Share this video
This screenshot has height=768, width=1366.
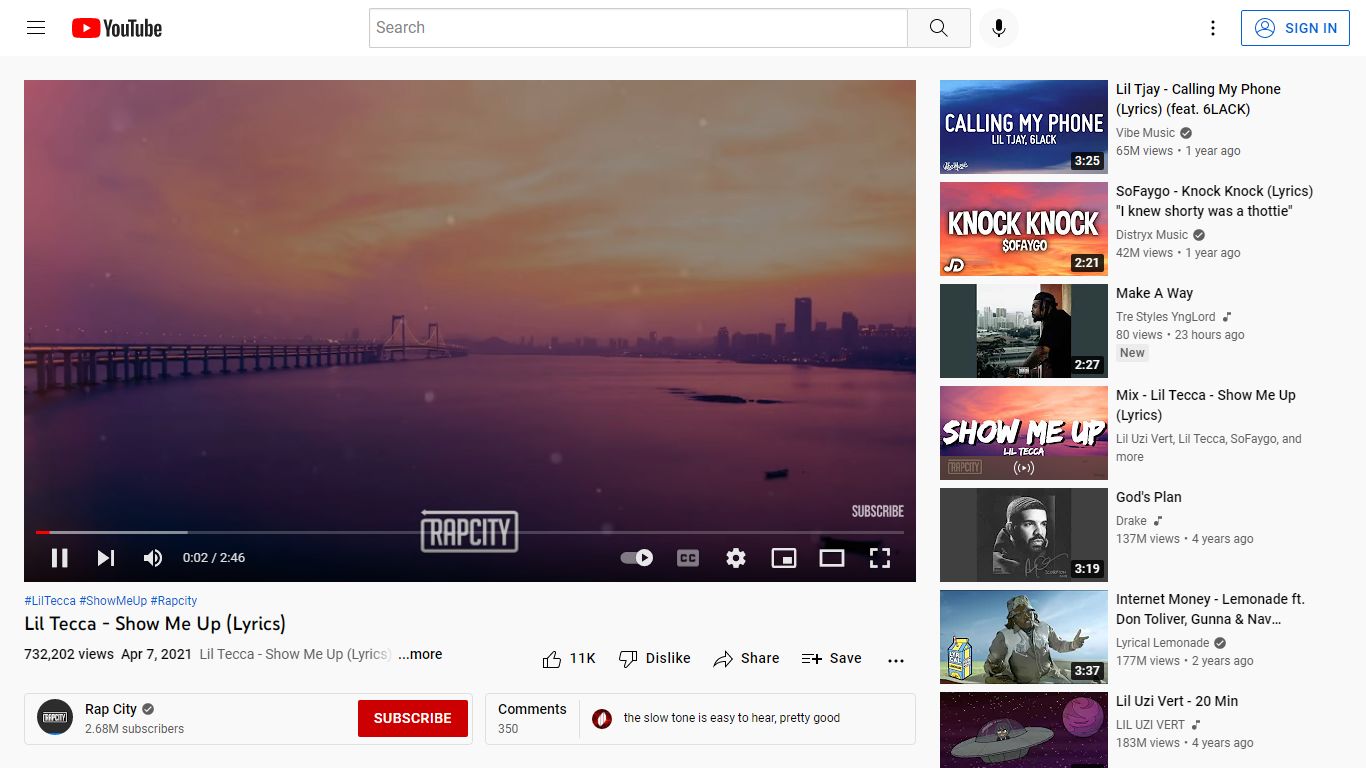[746, 659]
